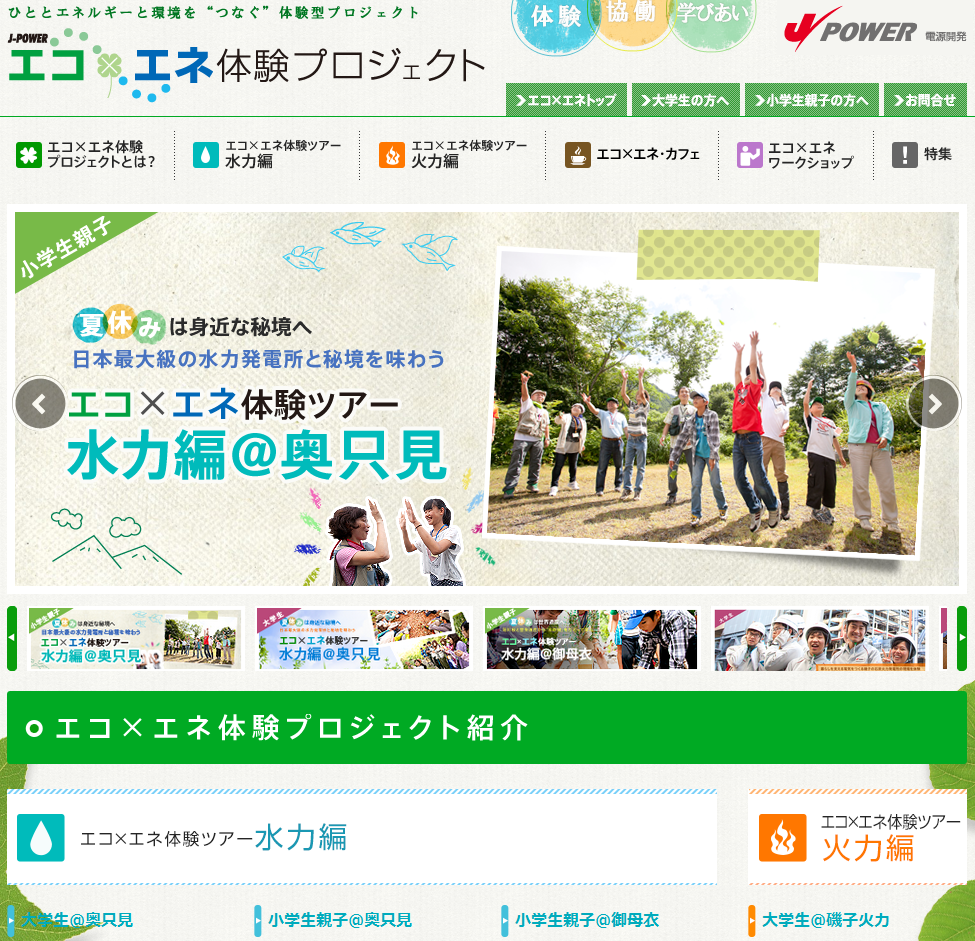Follow the 小学生親子@御母衣 link

(586, 920)
